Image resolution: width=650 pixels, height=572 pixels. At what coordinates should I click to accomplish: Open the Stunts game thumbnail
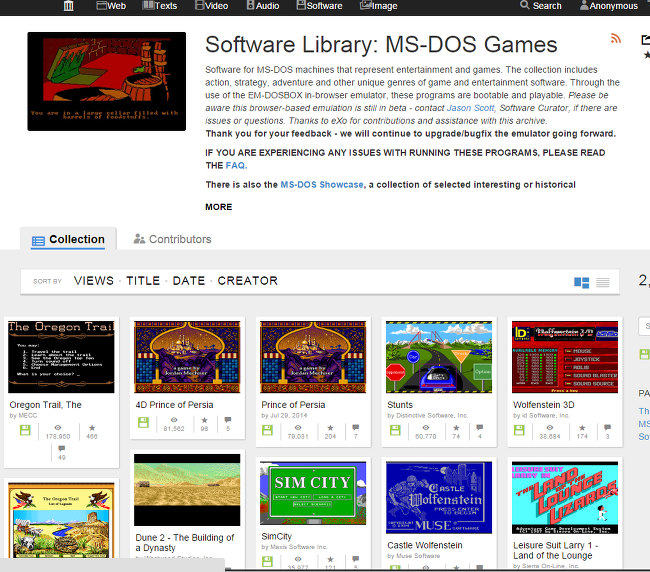click(x=439, y=357)
